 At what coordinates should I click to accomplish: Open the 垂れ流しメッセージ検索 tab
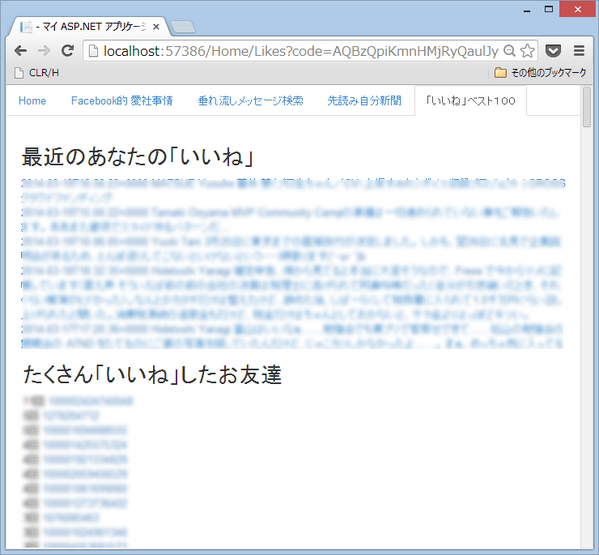pos(251,101)
